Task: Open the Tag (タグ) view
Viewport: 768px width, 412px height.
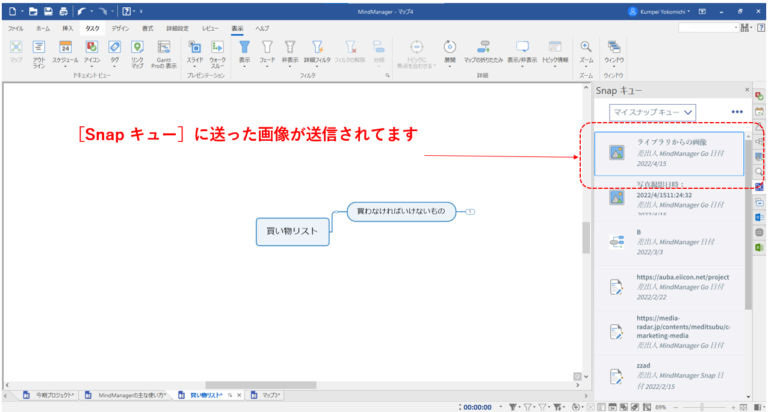Action: (115, 51)
